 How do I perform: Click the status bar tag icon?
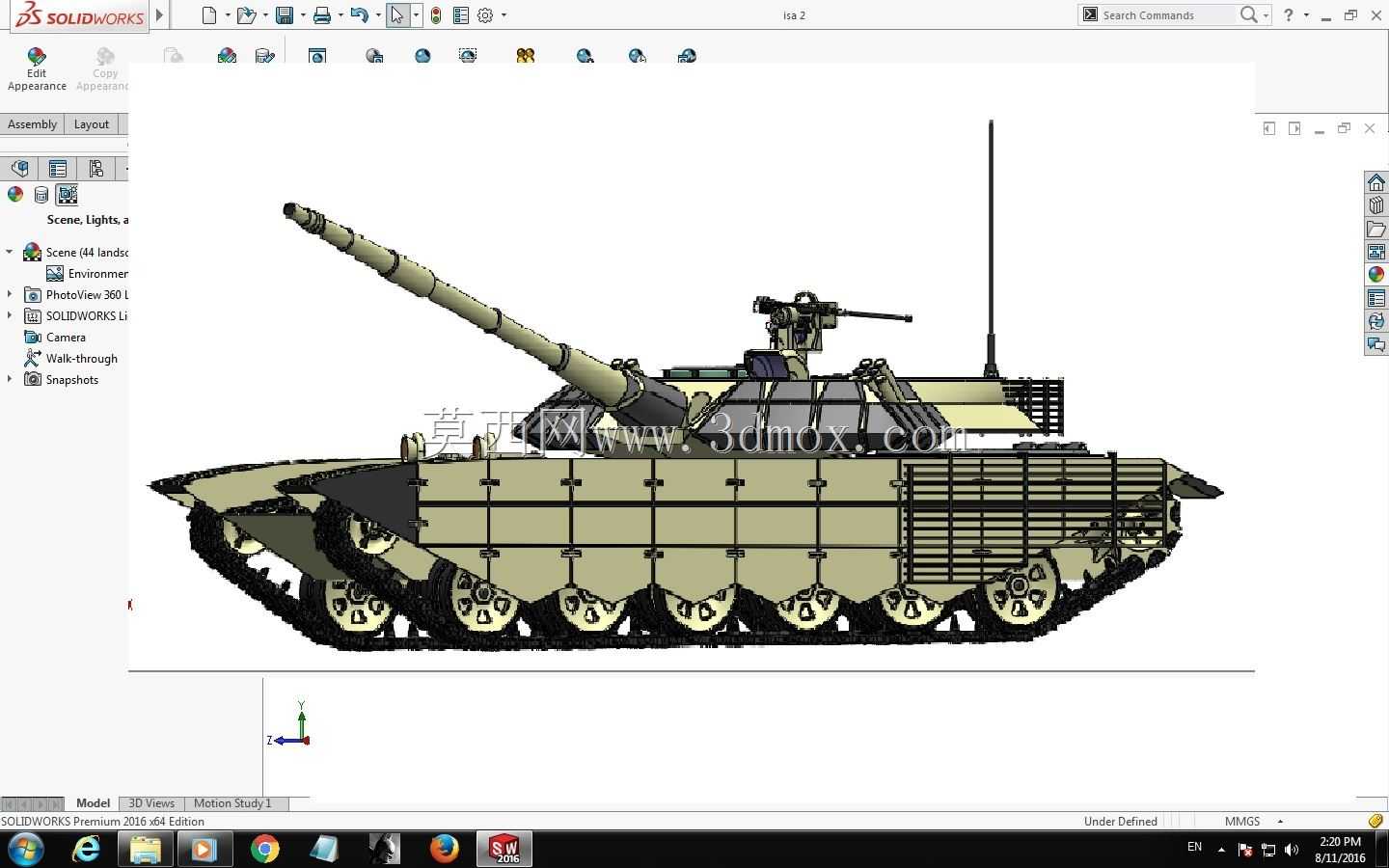click(1375, 821)
